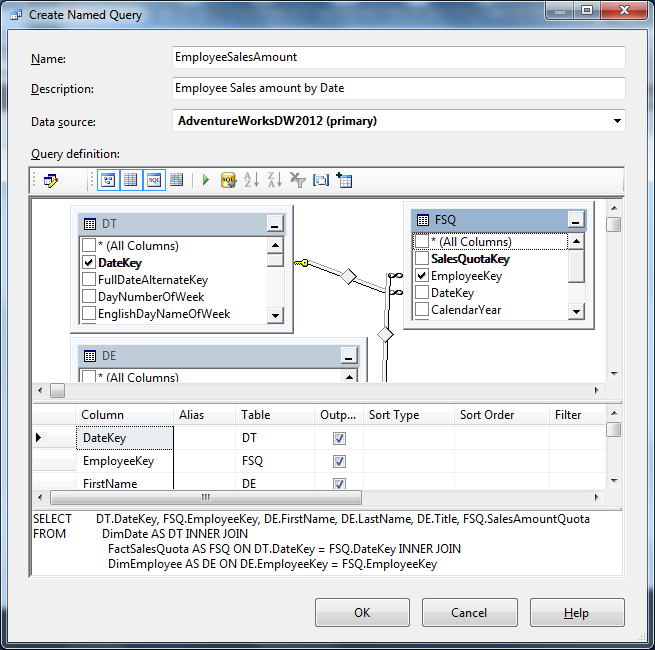Click DT column list up arrow

click(x=275, y=245)
